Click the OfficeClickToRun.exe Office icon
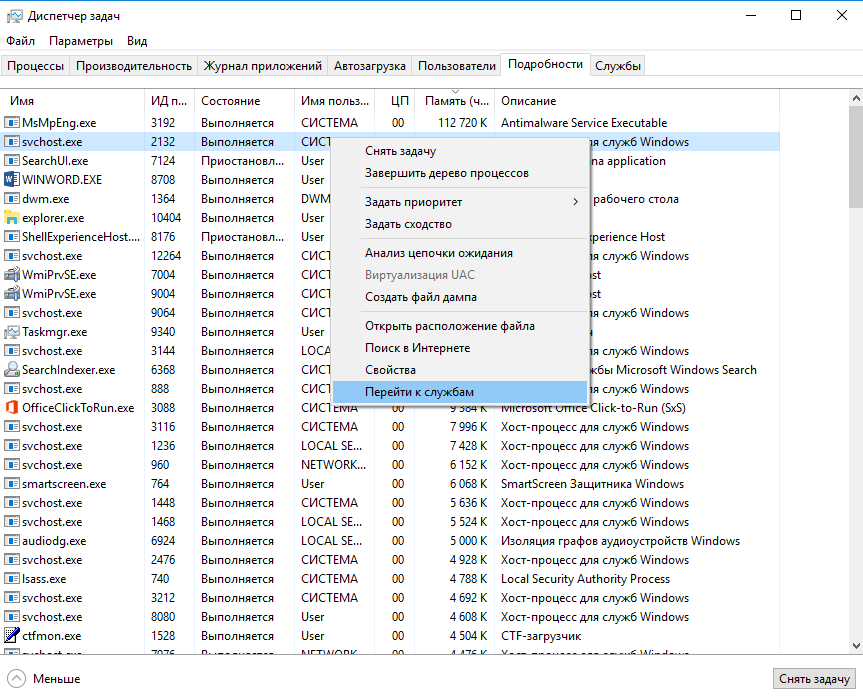 coord(12,407)
